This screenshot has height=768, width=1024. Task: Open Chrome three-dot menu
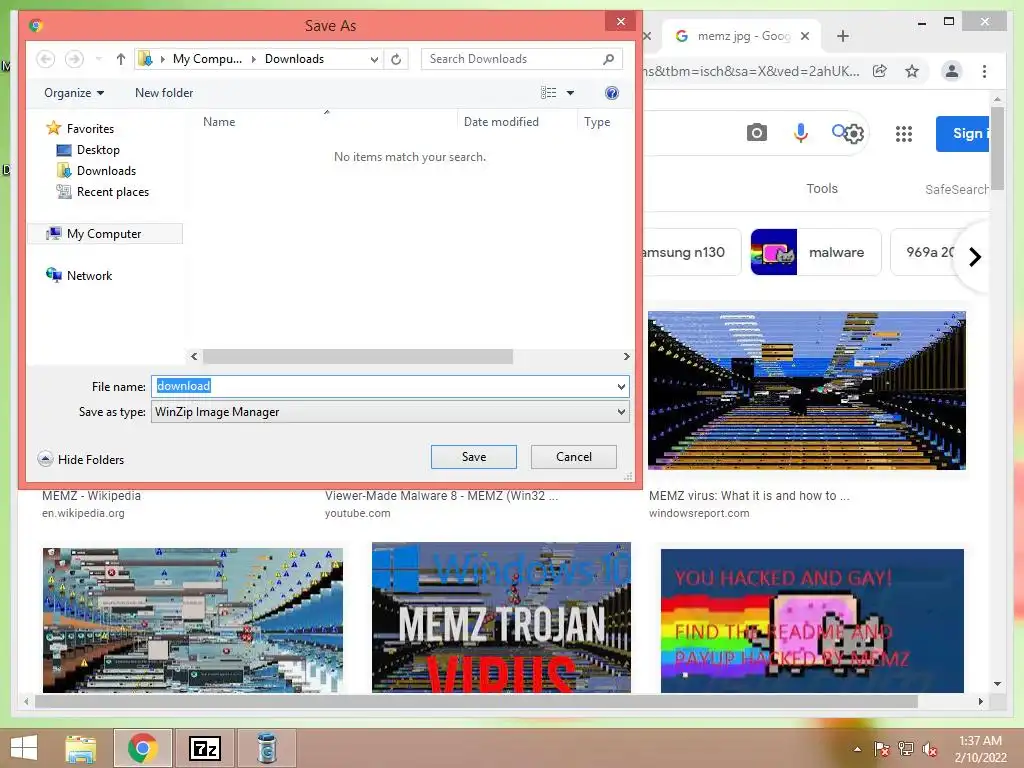click(x=985, y=71)
